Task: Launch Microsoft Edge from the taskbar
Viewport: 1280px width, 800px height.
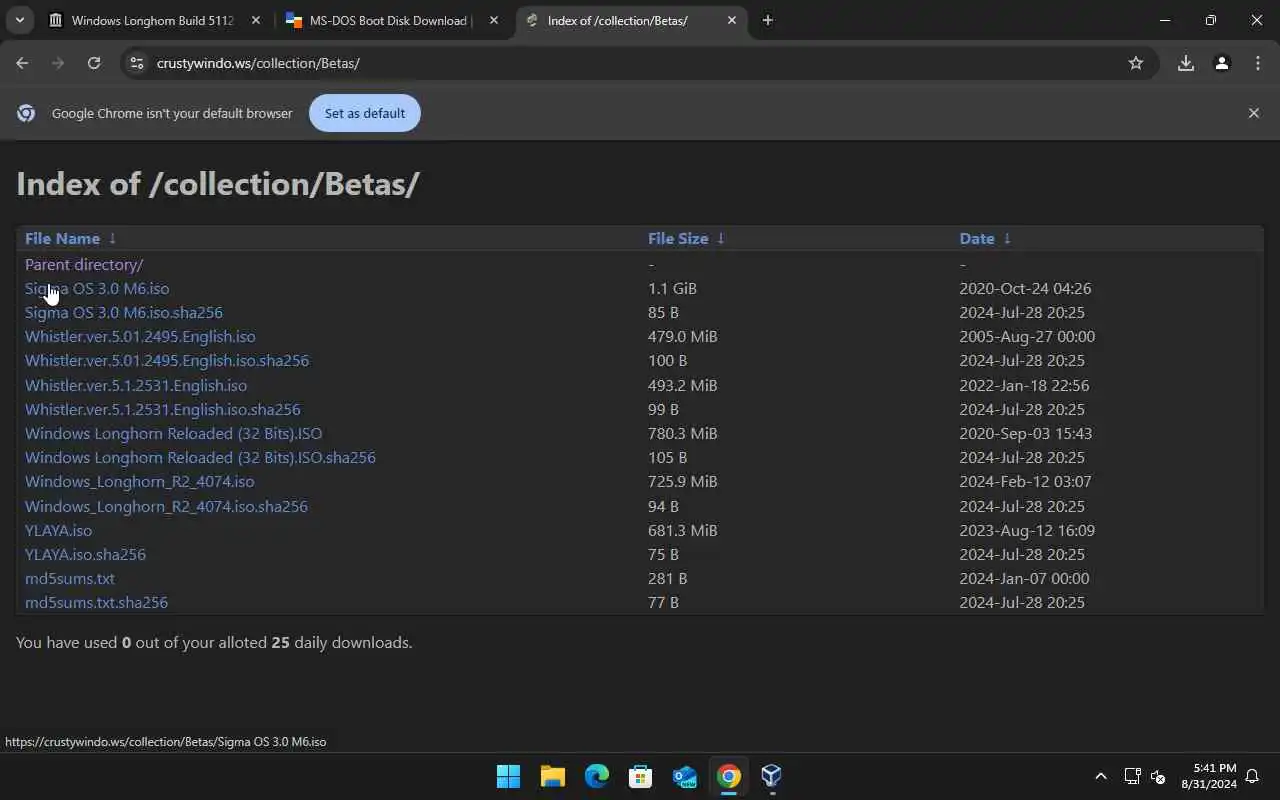Action: tap(597, 776)
